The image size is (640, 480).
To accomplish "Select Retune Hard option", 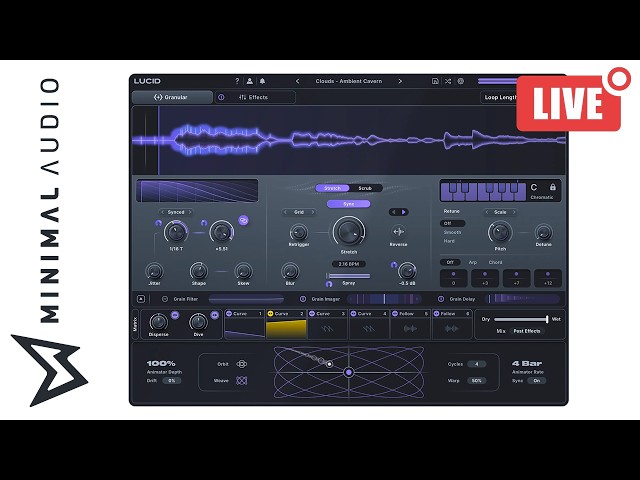I will coord(449,241).
